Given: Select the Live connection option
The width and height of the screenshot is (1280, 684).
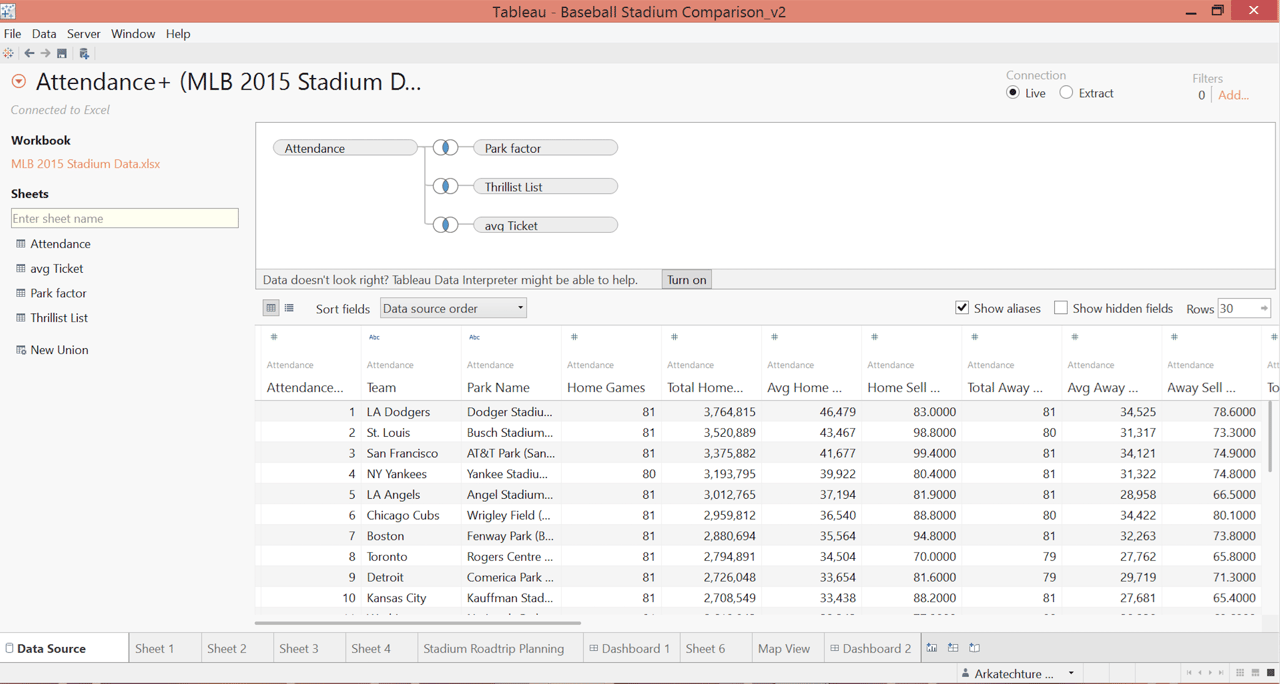Looking at the screenshot, I should pyautogui.click(x=1013, y=93).
